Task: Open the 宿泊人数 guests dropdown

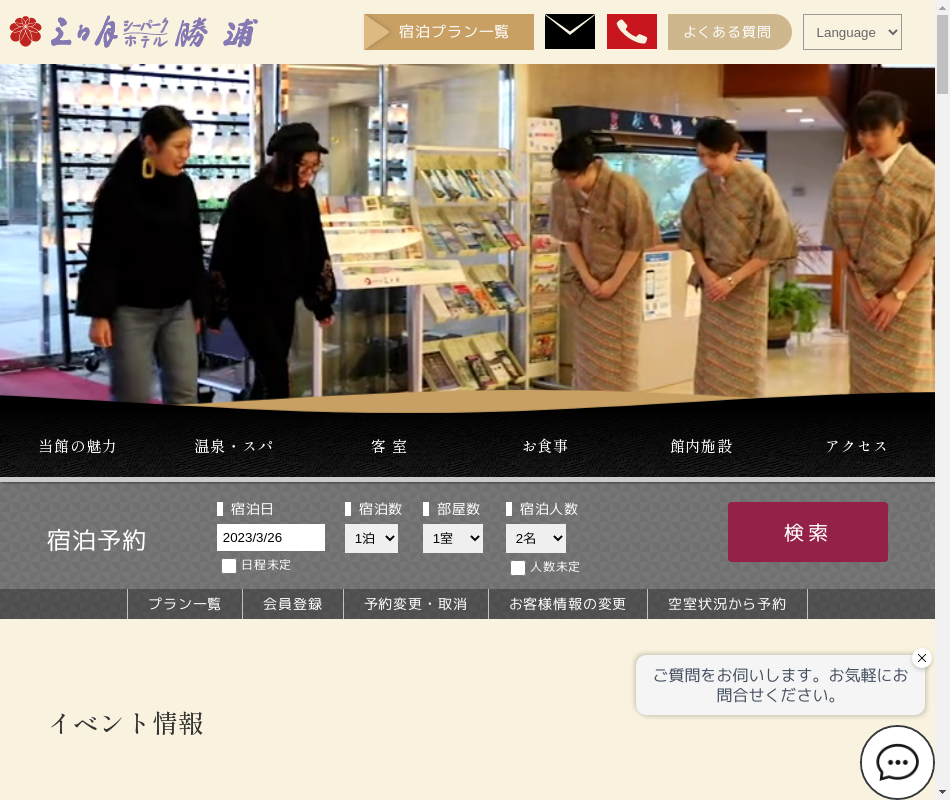Action: coord(535,538)
